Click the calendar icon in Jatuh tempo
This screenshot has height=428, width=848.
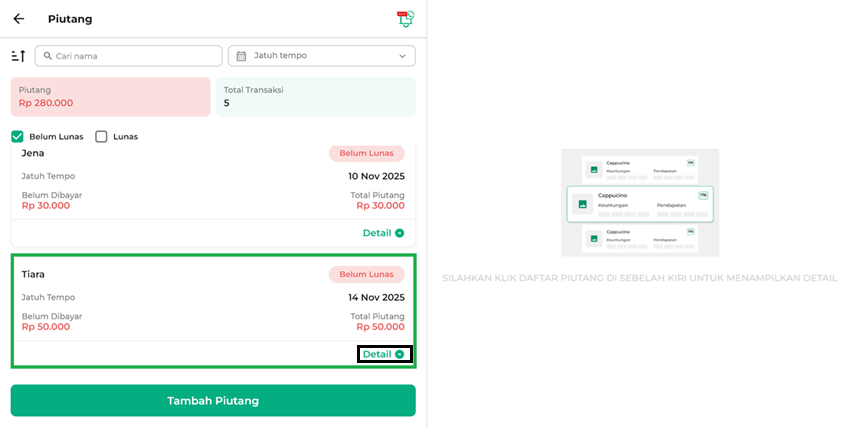click(x=241, y=56)
